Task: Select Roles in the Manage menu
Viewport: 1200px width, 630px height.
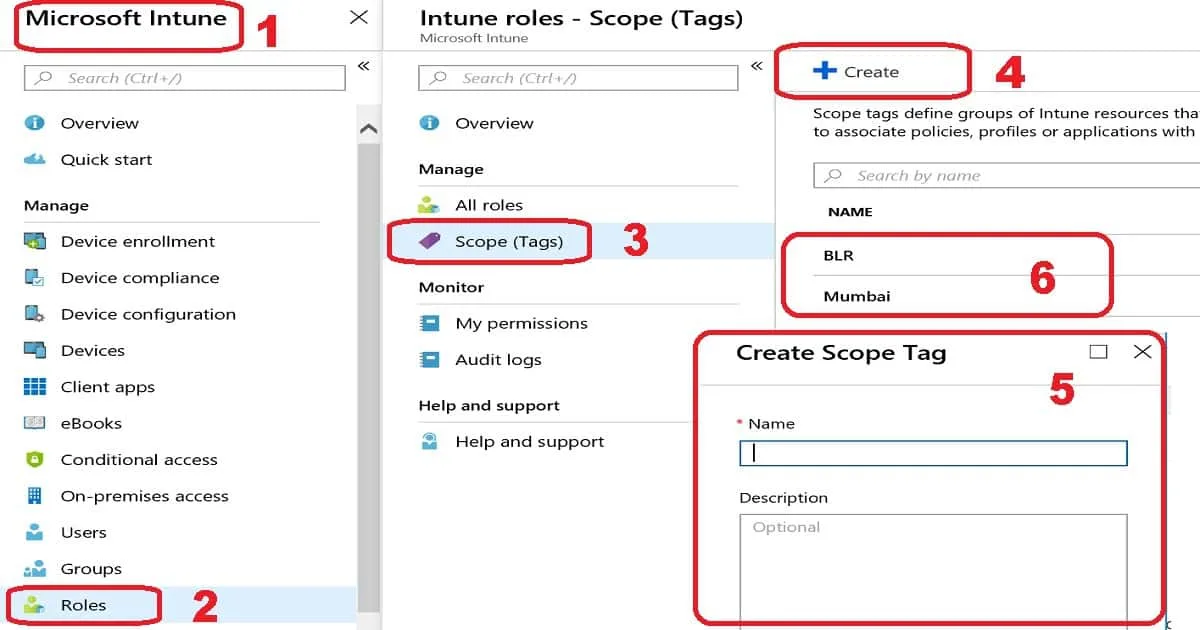Action: [x=83, y=605]
